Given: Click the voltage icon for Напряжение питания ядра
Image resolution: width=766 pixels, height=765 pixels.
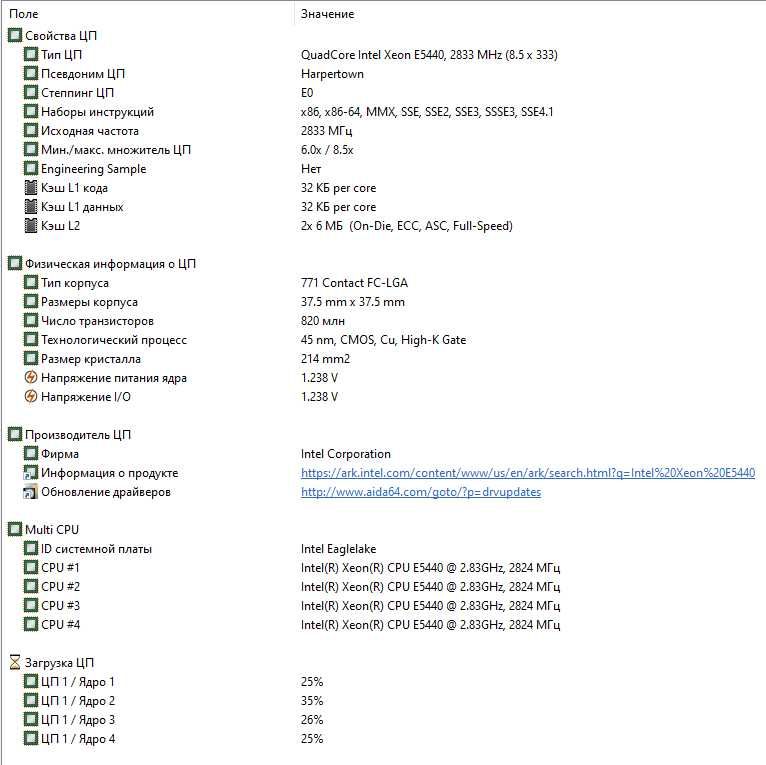Looking at the screenshot, I should point(30,378).
